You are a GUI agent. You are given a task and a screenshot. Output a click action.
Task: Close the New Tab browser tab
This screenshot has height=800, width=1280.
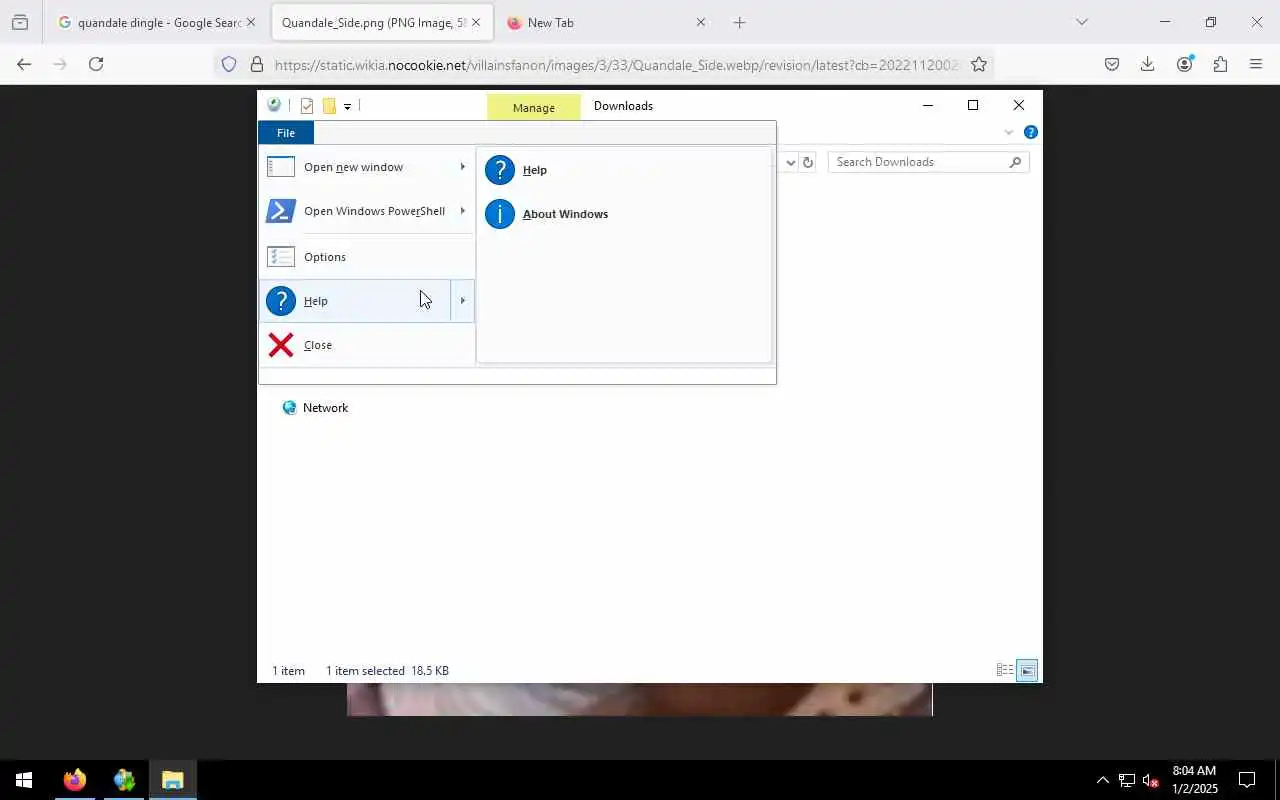click(700, 22)
